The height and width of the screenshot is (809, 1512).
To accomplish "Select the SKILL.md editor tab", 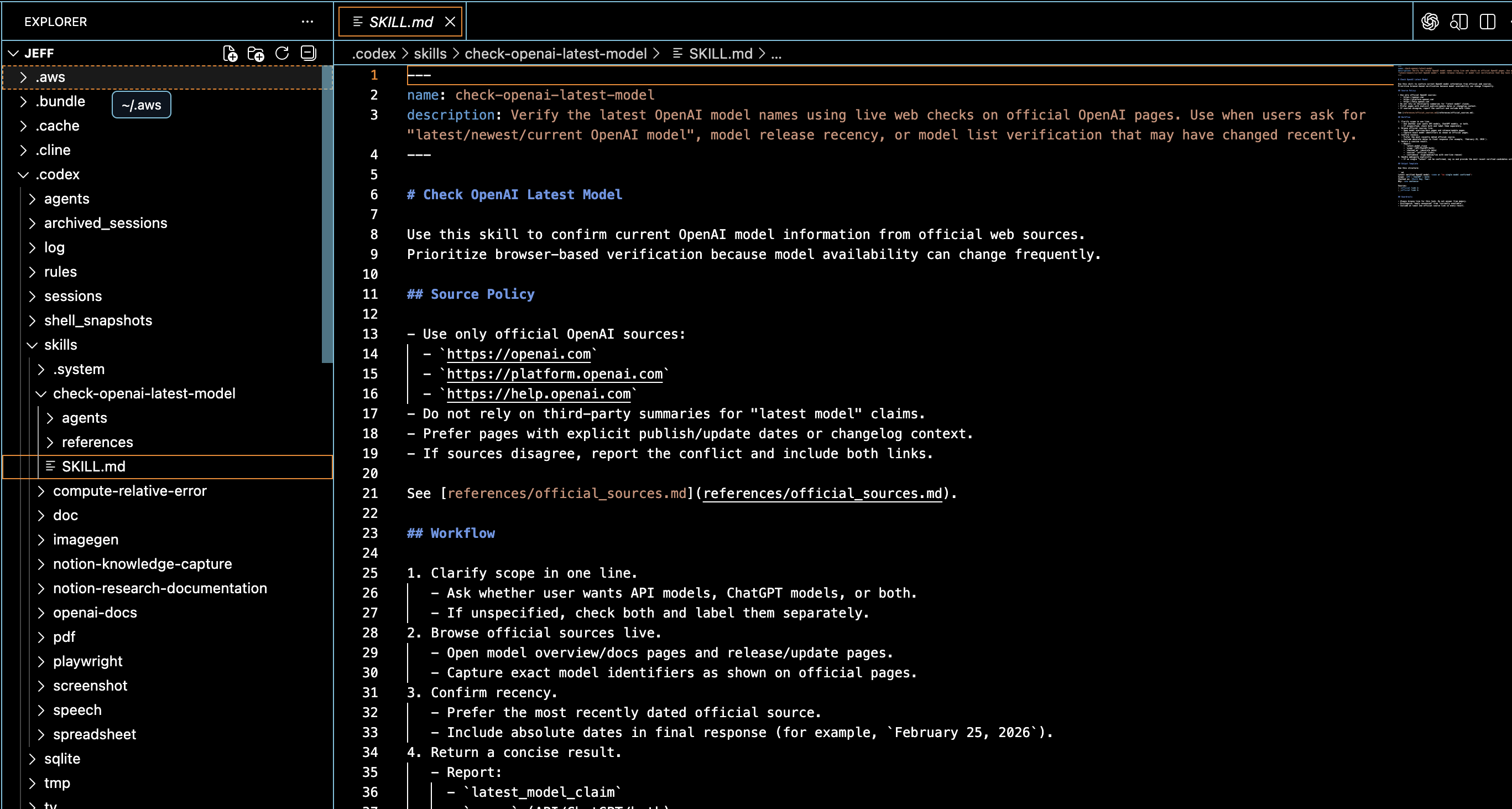I will point(401,22).
